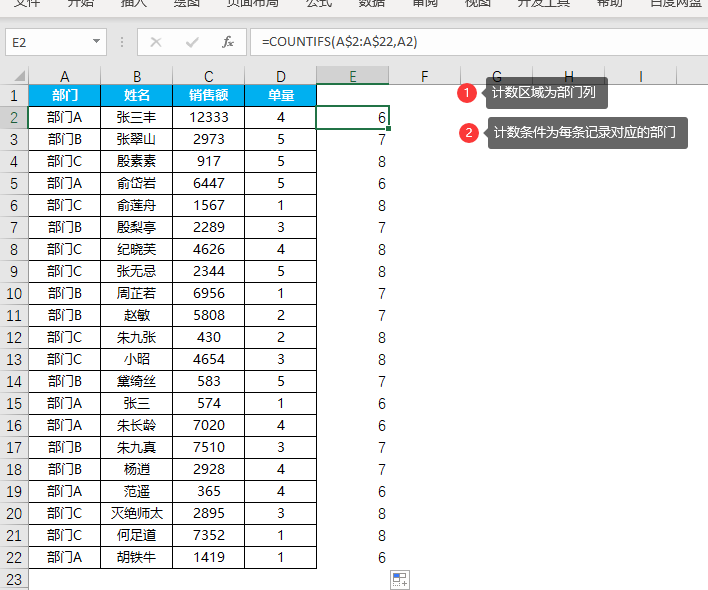Screen dimensions: 708x590
Task: Click cell with name 周芷若
Action: tap(136, 293)
